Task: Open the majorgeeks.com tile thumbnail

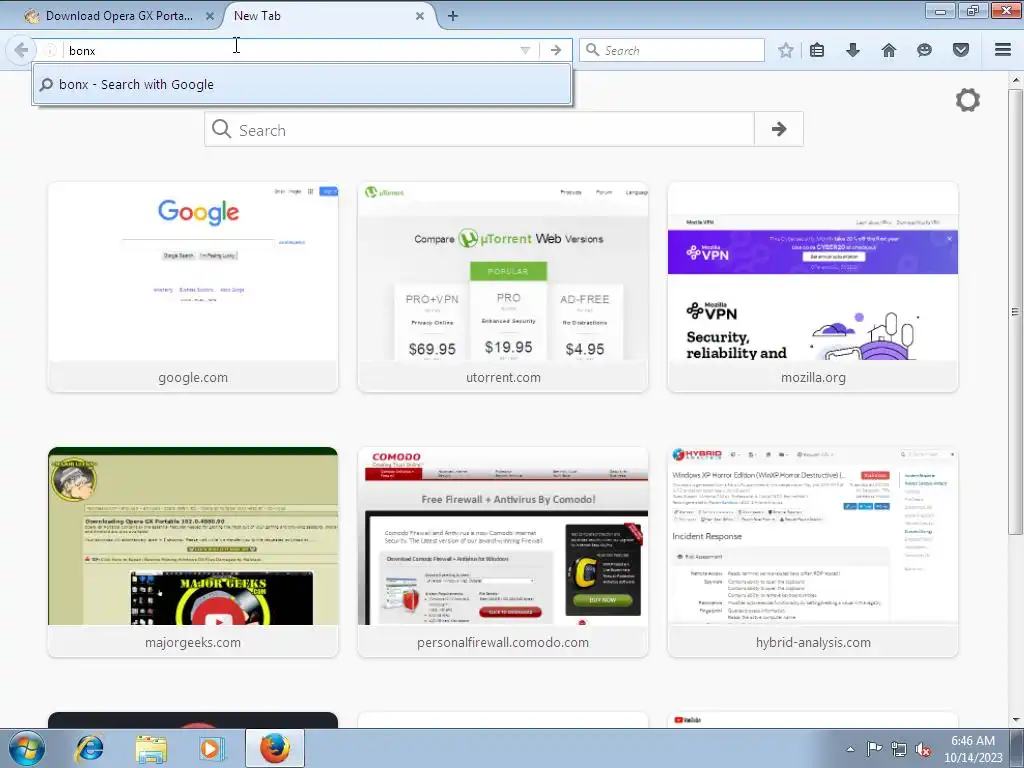Action: pos(193,552)
